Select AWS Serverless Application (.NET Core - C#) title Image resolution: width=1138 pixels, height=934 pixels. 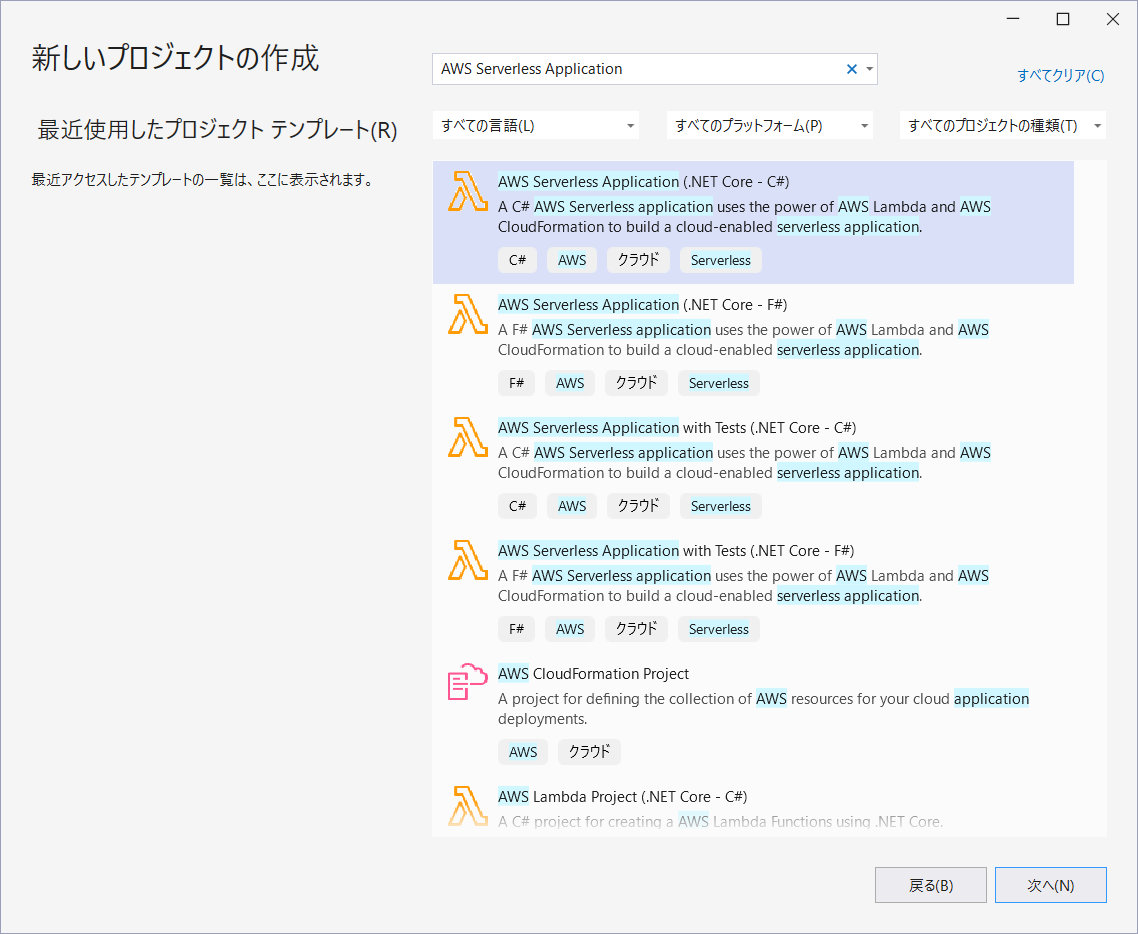(643, 181)
